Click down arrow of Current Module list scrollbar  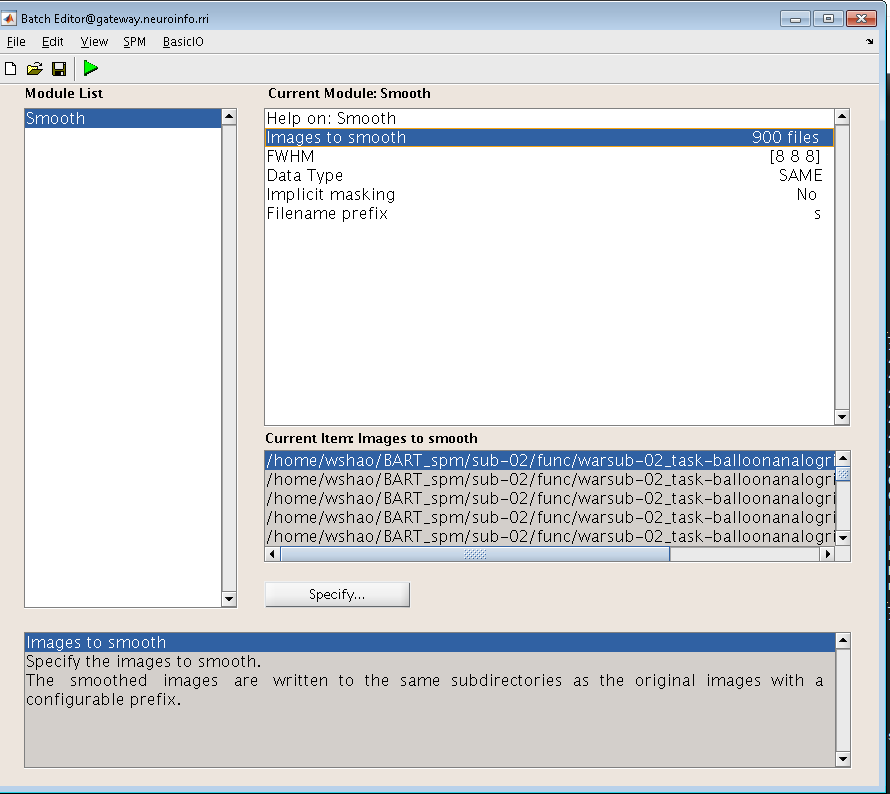click(842, 417)
